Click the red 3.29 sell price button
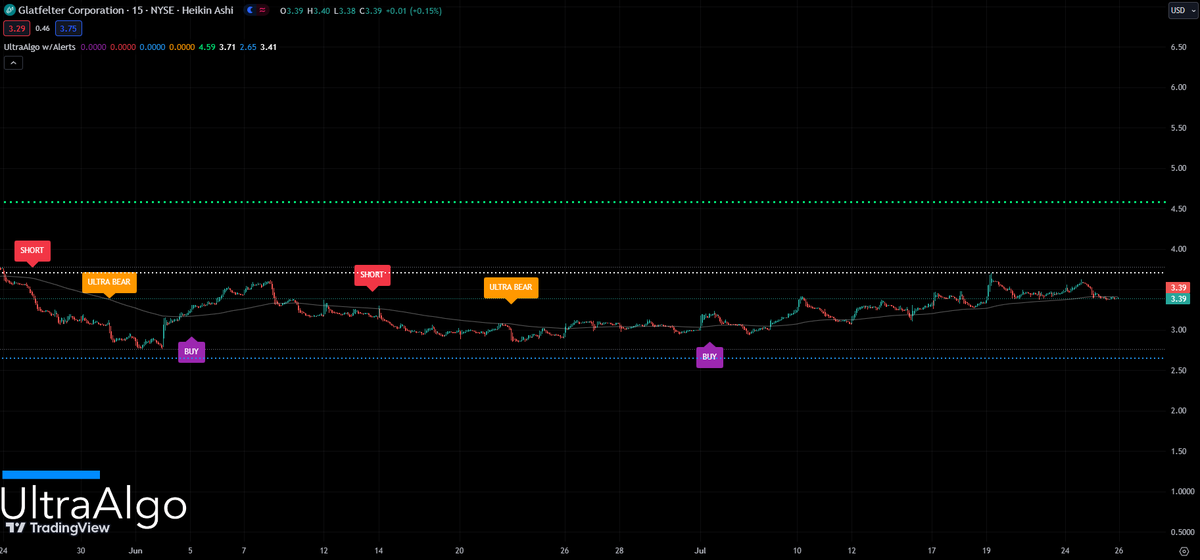The width and height of the screenshot is (1200, 560). coord(17,29)
